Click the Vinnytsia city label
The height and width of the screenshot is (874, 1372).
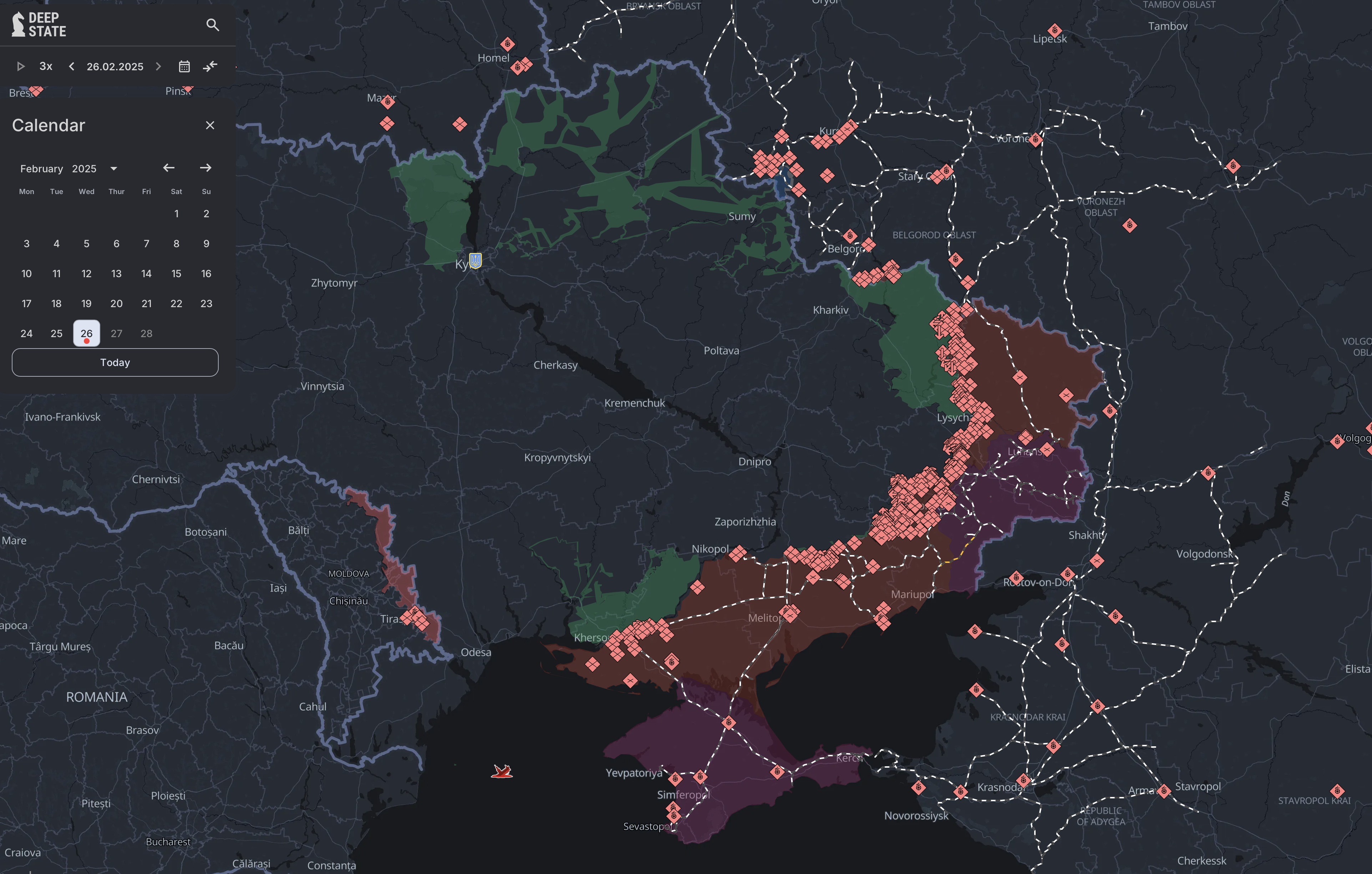click(322, 386)
